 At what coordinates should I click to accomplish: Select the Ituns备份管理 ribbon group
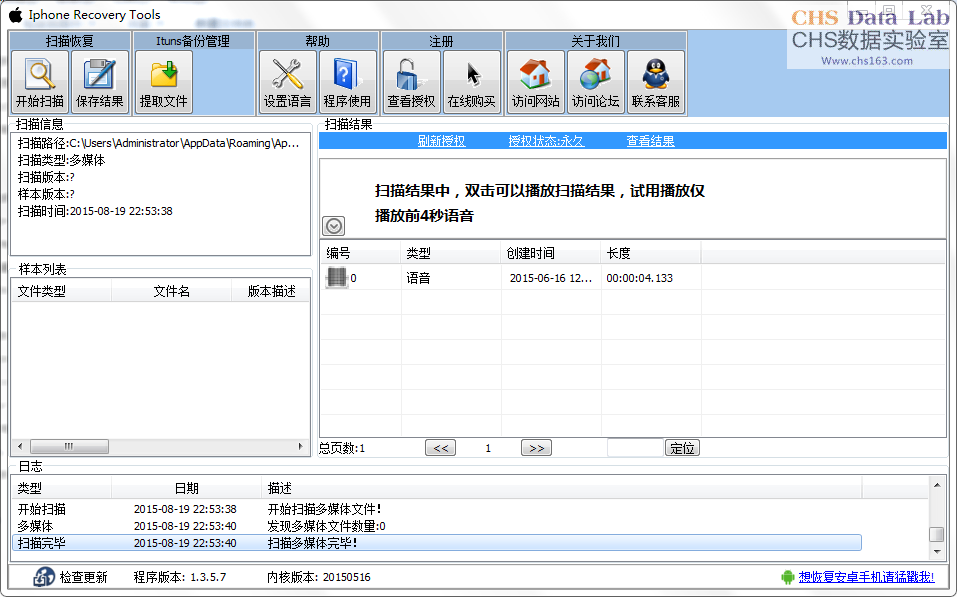point(193,41)
